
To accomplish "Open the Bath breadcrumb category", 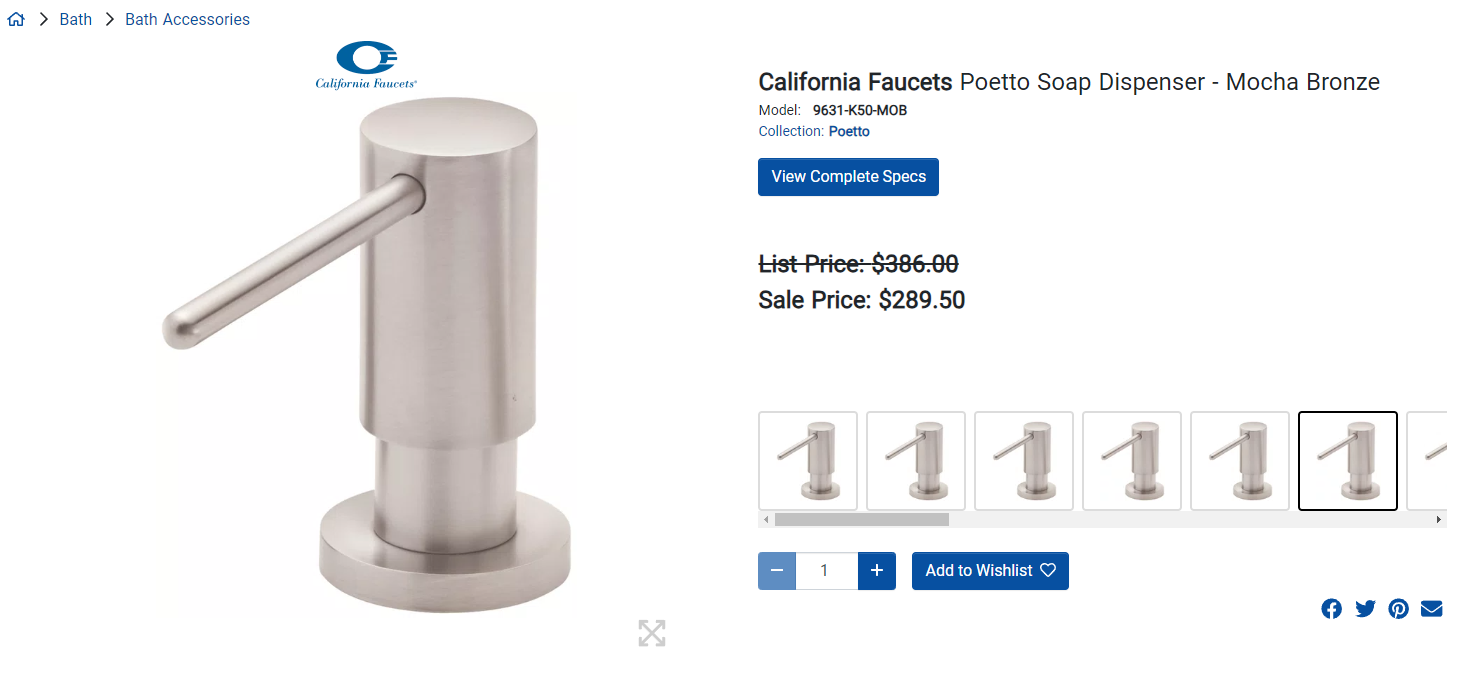I will 75,18.
